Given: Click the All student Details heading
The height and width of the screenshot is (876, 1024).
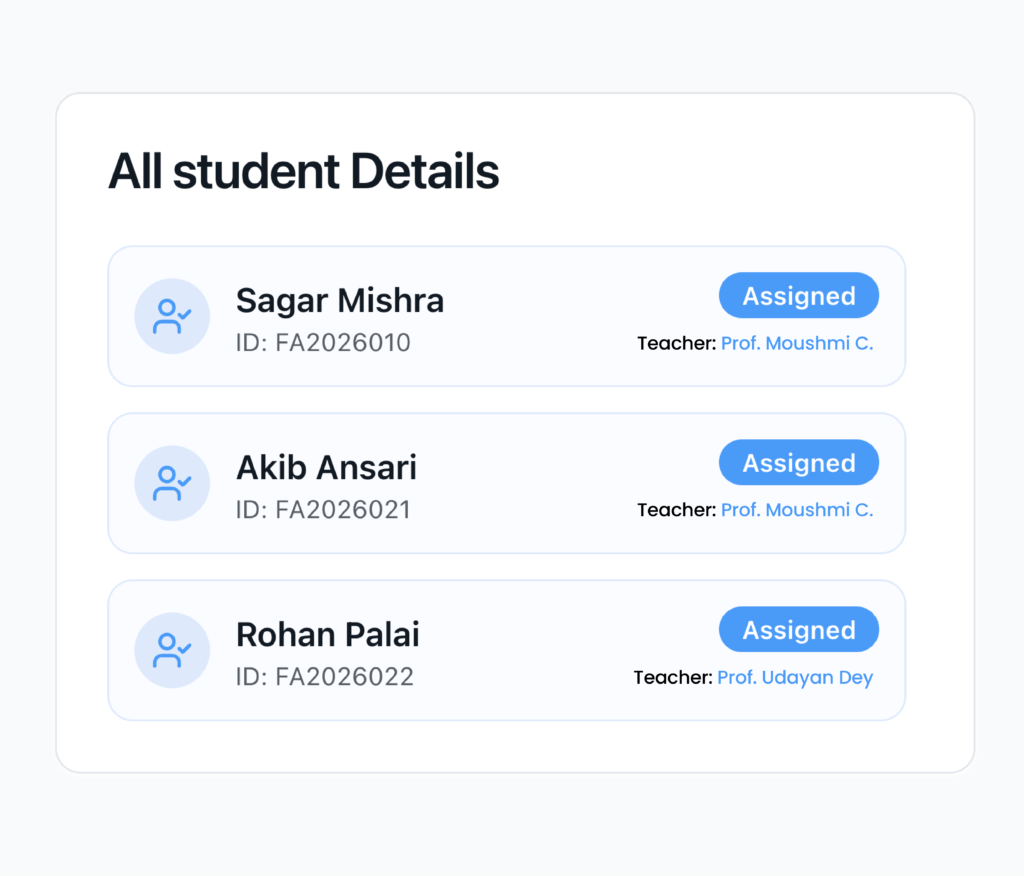Looking at the screenshot, I should point(304,172).
